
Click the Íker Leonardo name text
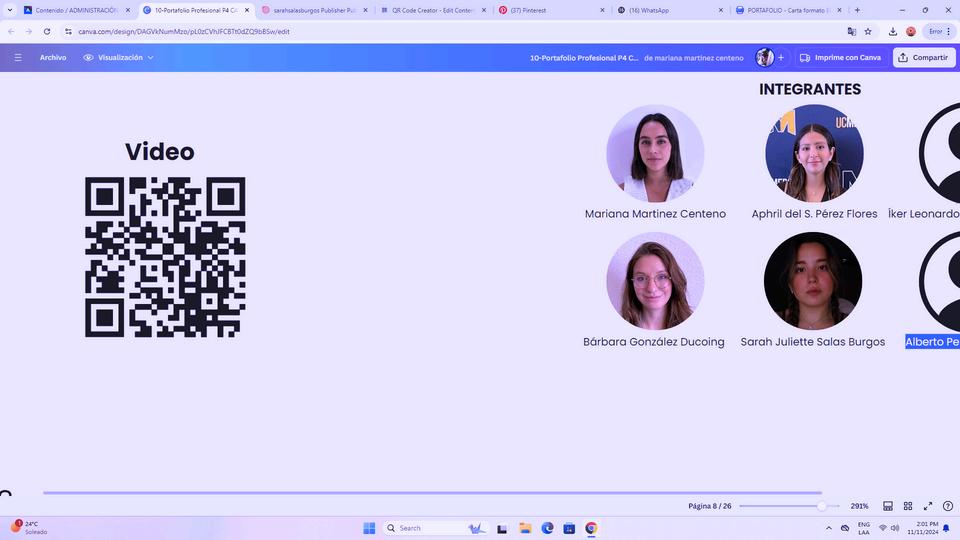[924, 214]
